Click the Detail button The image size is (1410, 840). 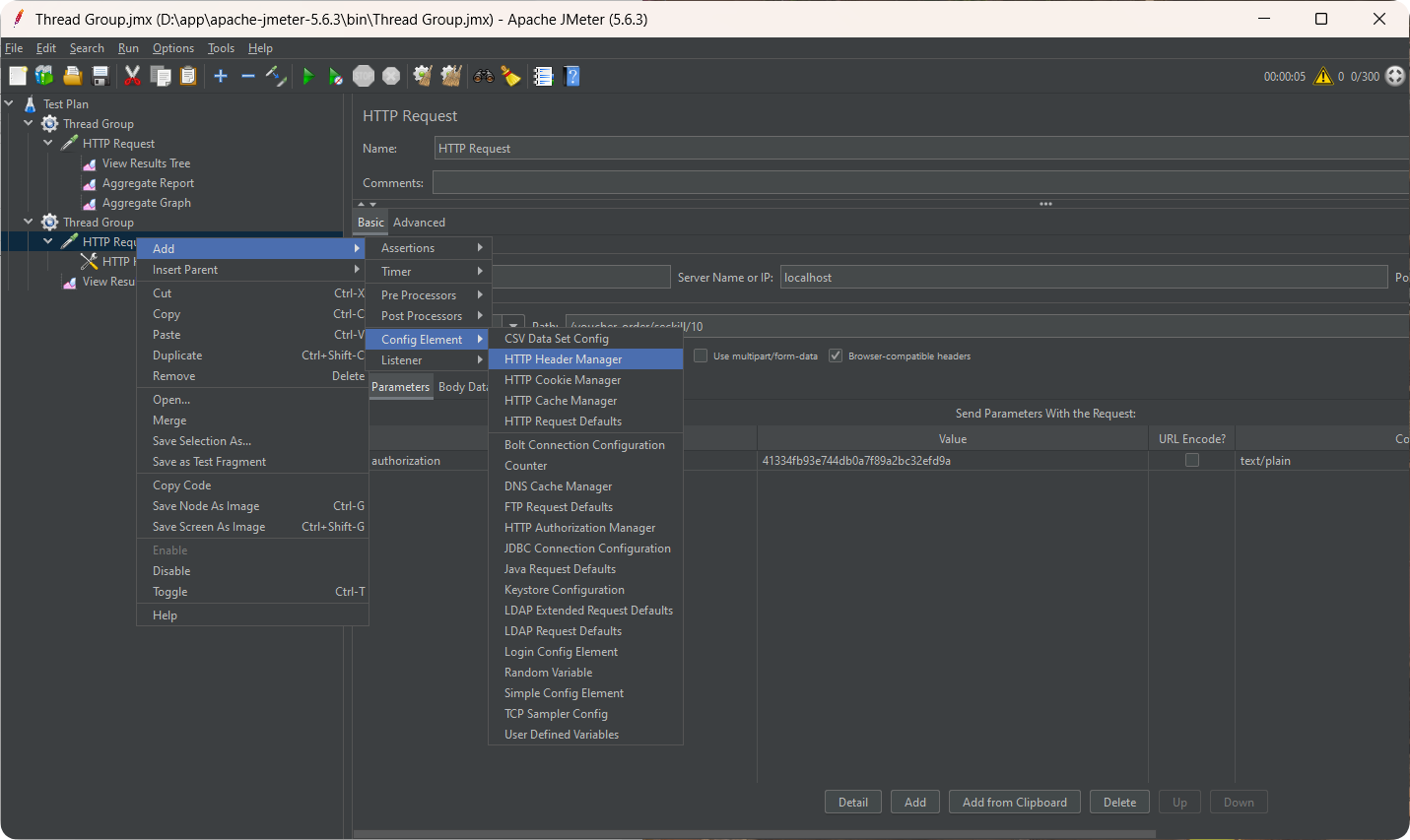click(853, 803)
